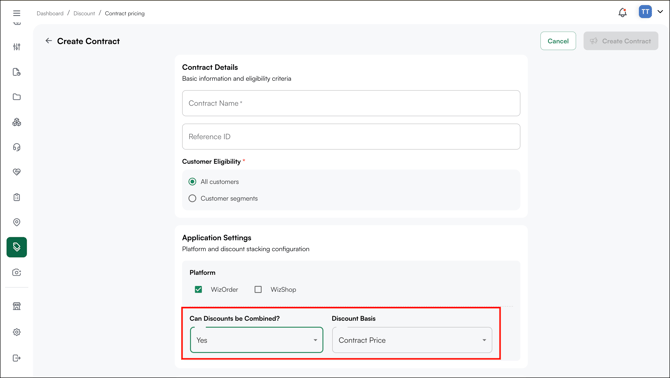Click the sliders adjustments sidebar icon
This screenshot has width=670, height=378.
[x=17, y=47]
